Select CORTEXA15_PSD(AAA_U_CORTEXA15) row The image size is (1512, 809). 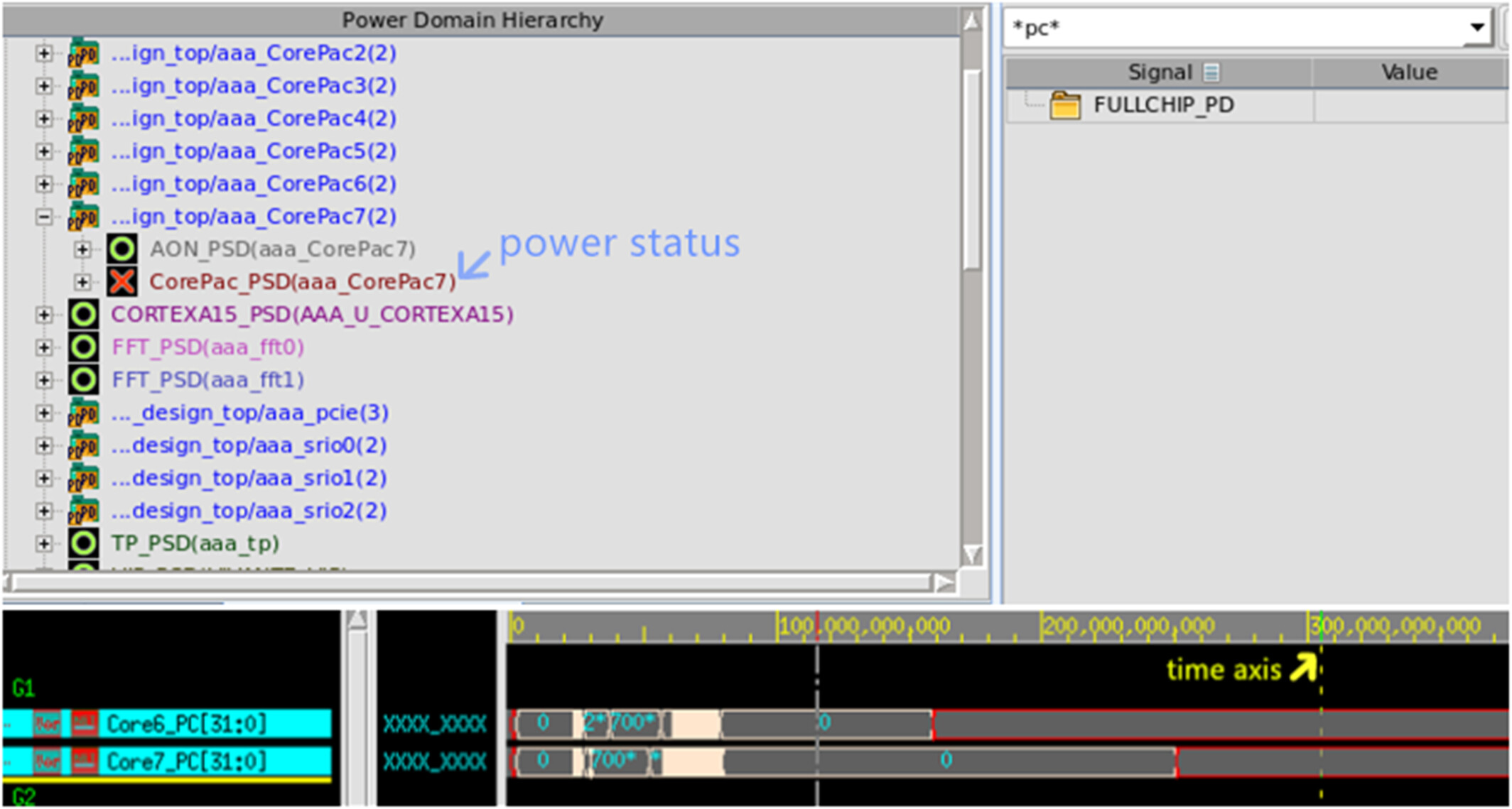pyautogui.click(x=312, y=315)
